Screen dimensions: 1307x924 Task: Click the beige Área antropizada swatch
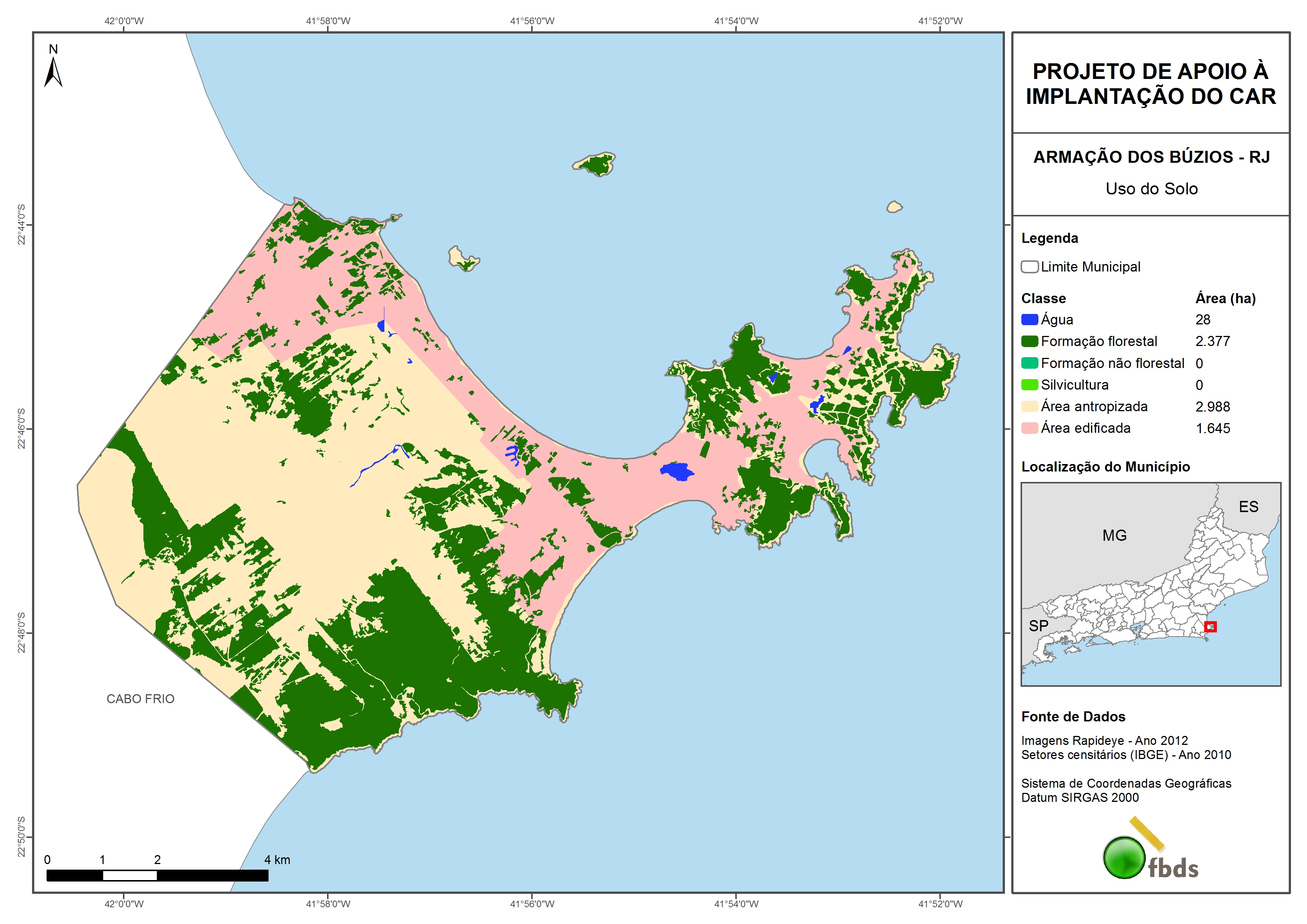(x=1029, y=406)
